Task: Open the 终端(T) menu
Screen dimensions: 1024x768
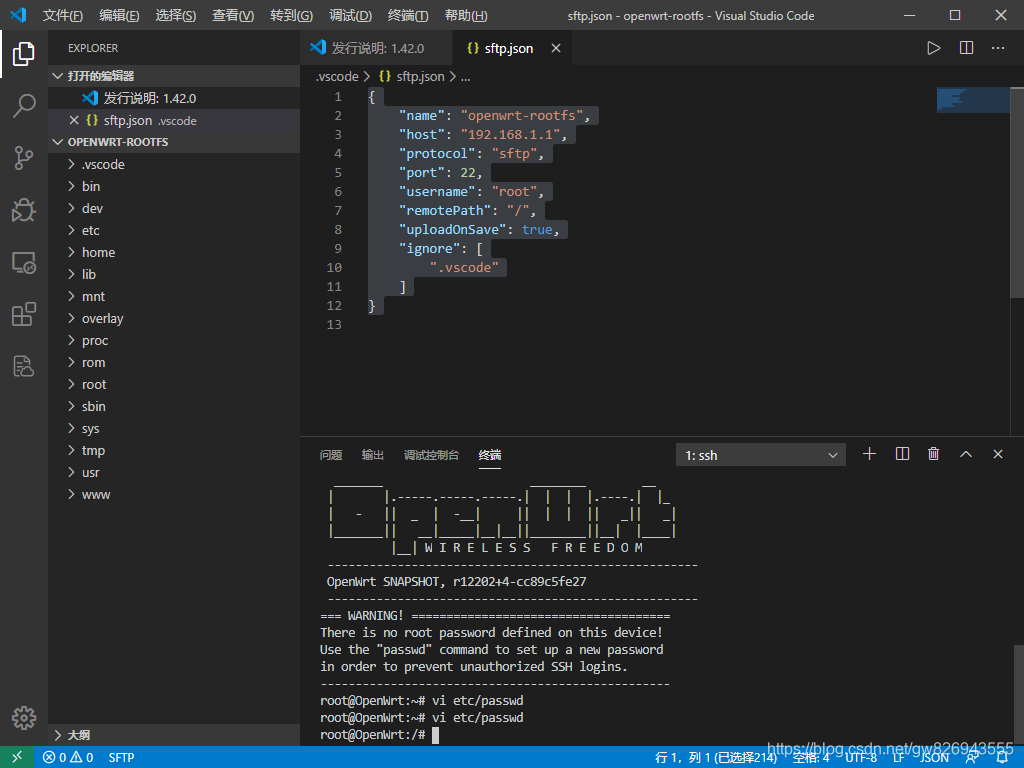Action: coord(408,15)
